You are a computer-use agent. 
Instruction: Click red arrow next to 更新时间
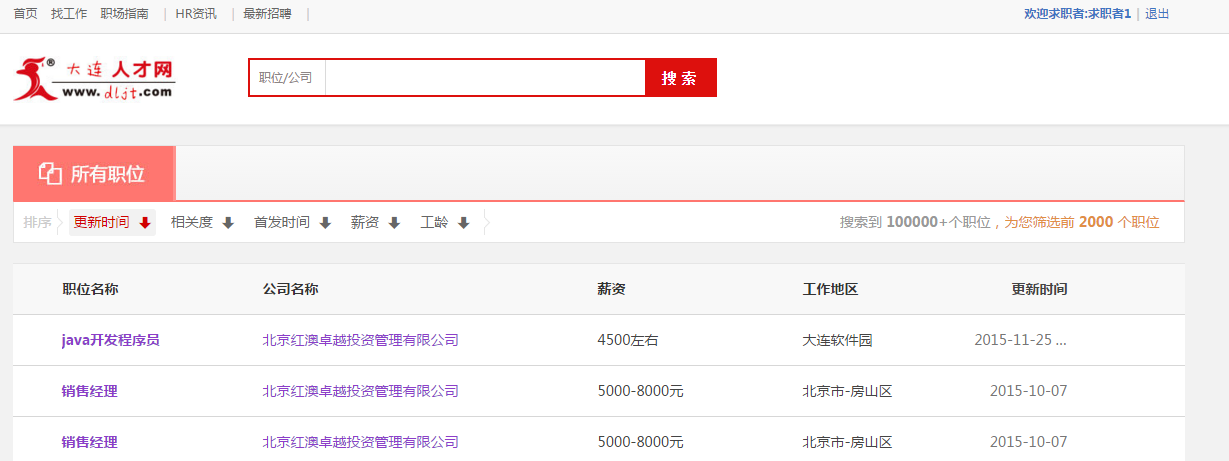[x=145, y=223]
